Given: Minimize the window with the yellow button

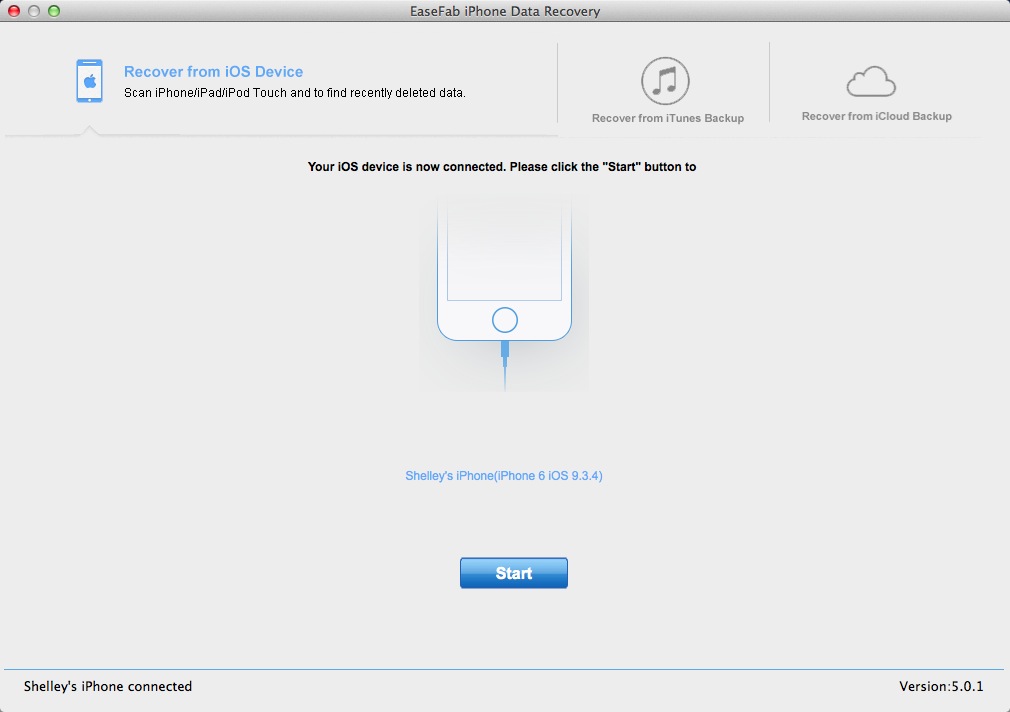Looking at the screenshot, I should [34, 11].
